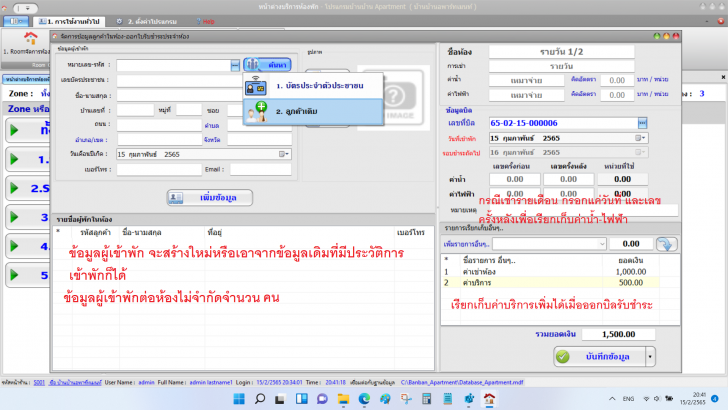Click the ค้นหา search button

(x=267, y=65)
